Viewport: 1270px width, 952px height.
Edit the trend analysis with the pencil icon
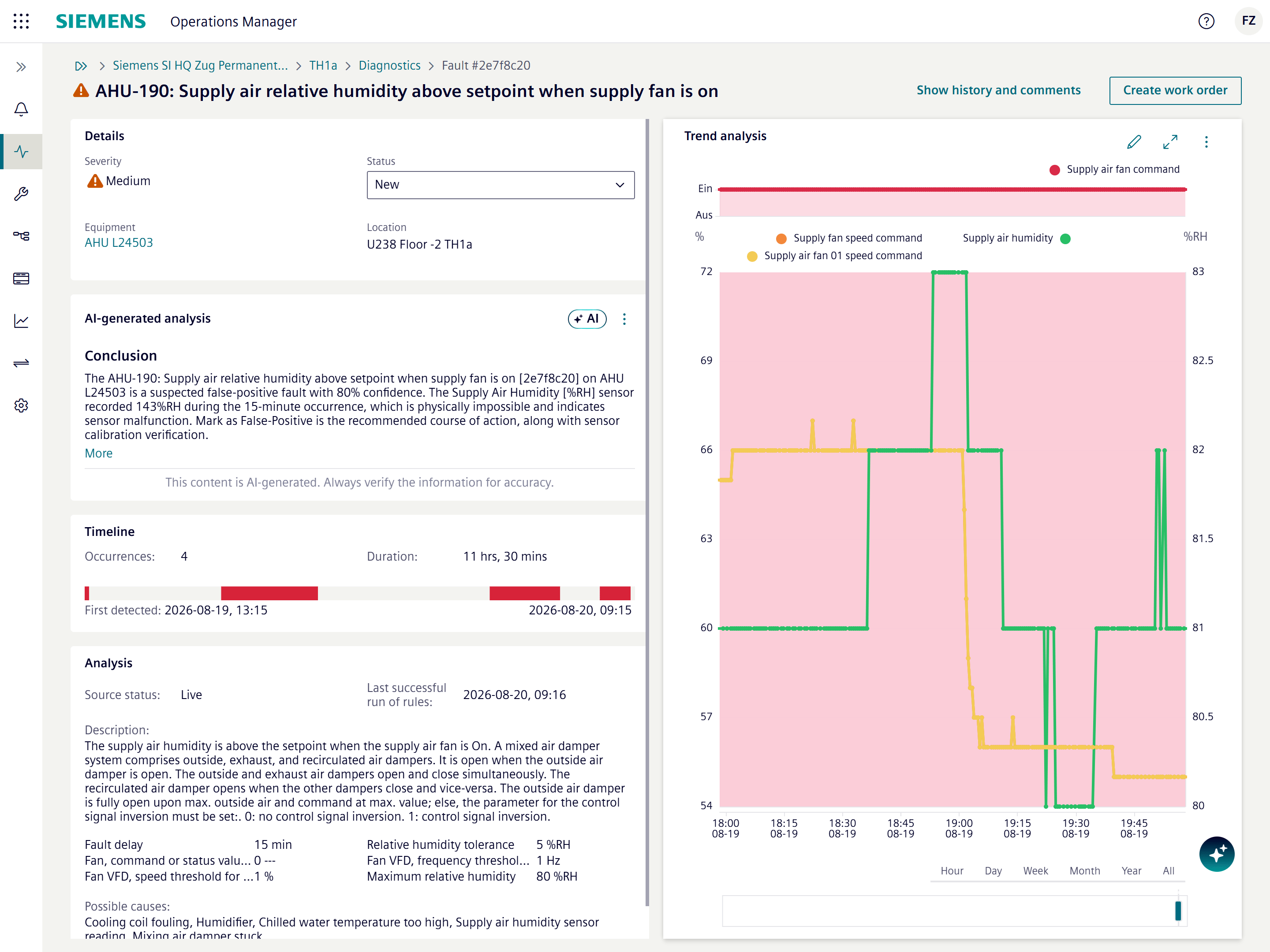coord(1134,142)
